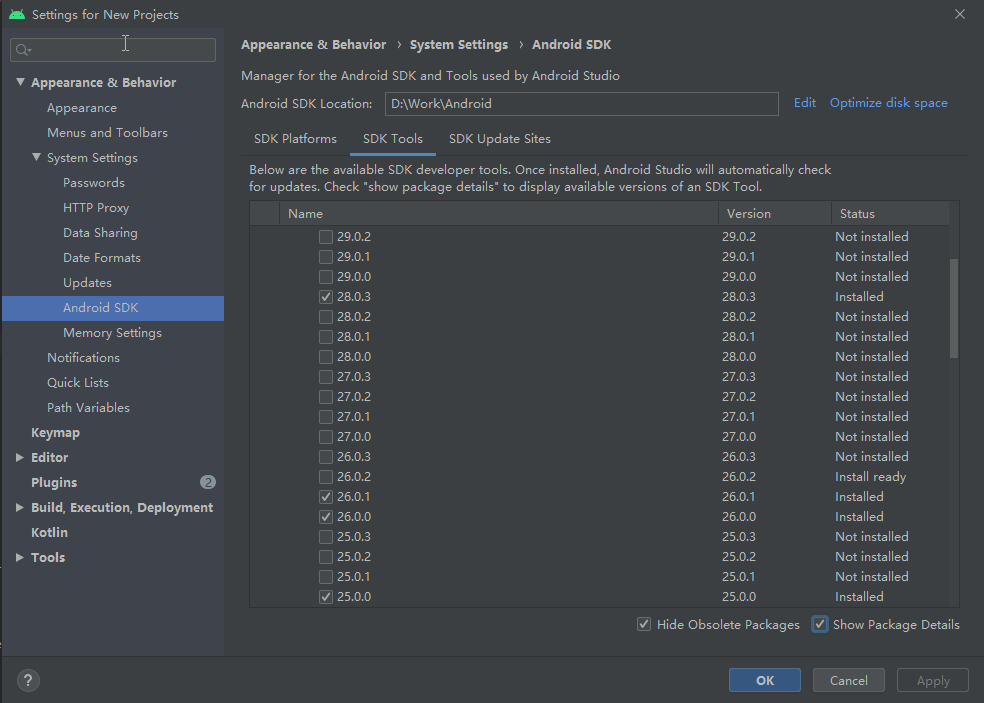Check the 25.0.3 package checkbox
Image resolution: width=984 pixels, height=703 pixels.
326,537
